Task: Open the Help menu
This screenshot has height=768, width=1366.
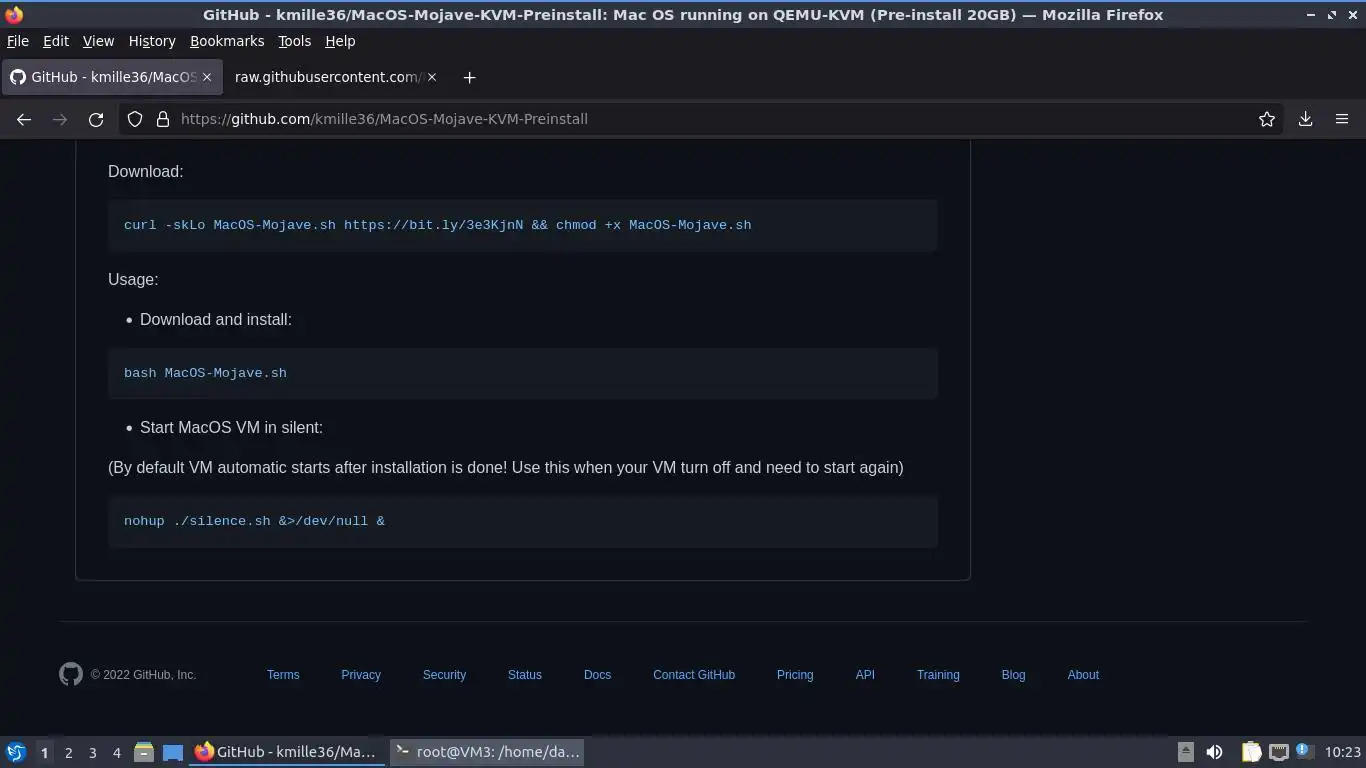Action: pyautogui.click(x=340, y=41)
